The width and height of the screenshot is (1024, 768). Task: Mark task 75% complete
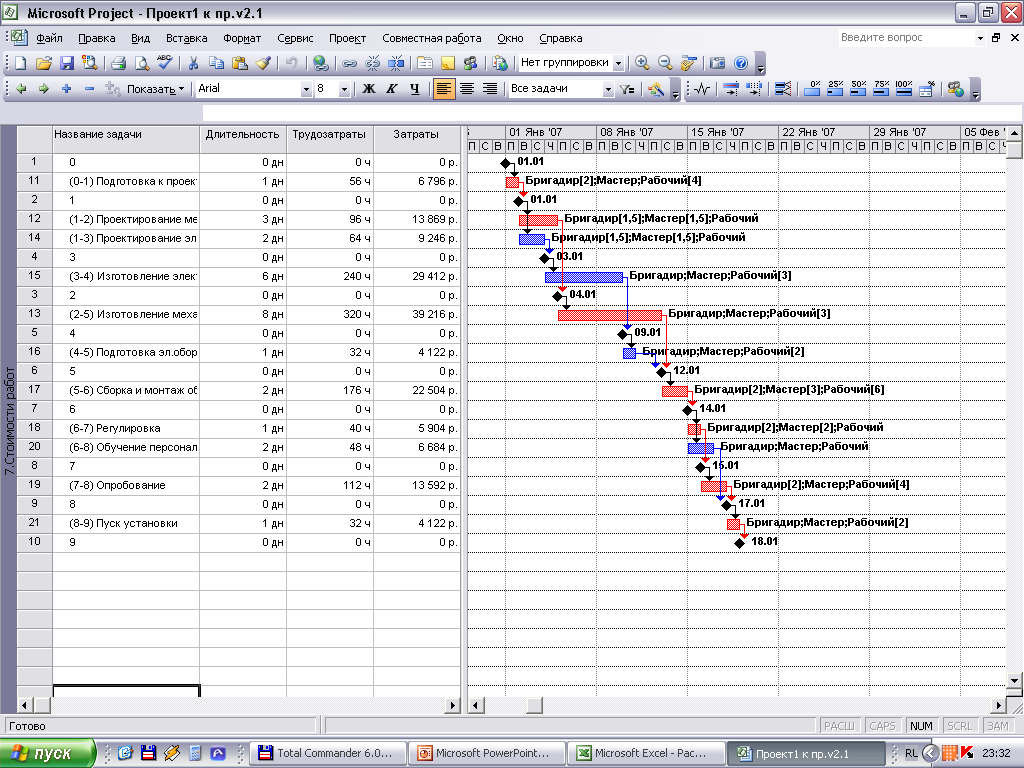click(881, 89)
